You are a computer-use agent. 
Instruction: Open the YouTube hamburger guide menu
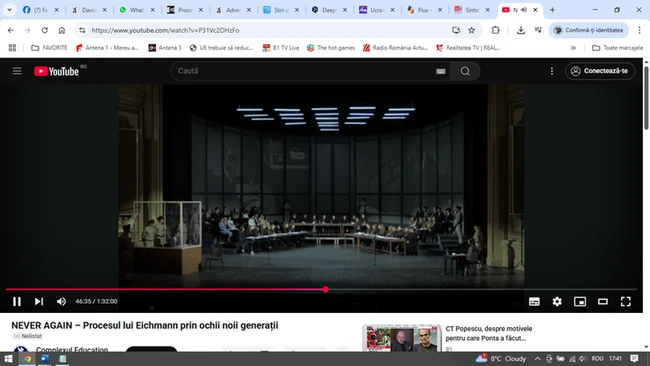coord(17,71)
